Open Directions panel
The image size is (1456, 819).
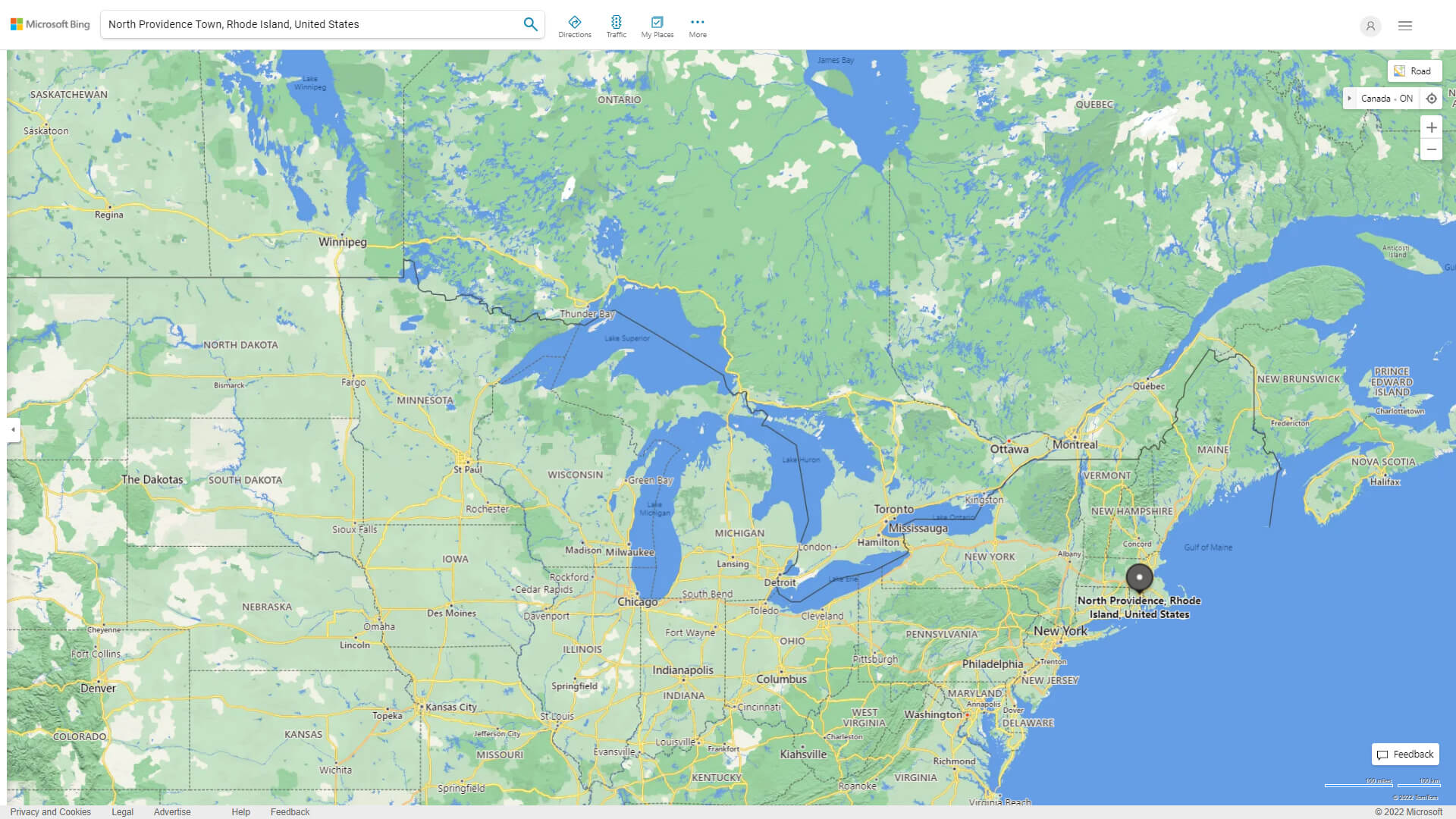coord(574,27)
